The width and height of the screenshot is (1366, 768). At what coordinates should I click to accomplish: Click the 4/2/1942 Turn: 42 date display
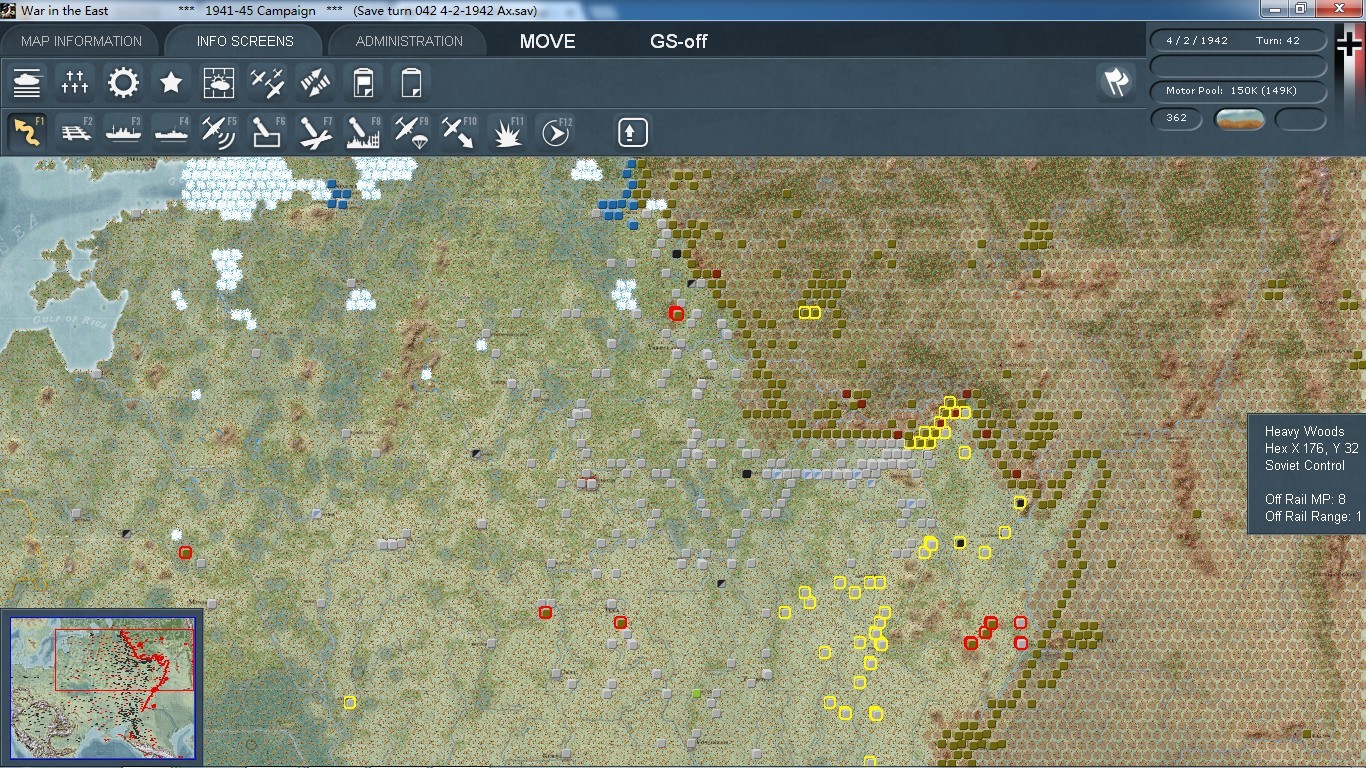pos(1239,41)
